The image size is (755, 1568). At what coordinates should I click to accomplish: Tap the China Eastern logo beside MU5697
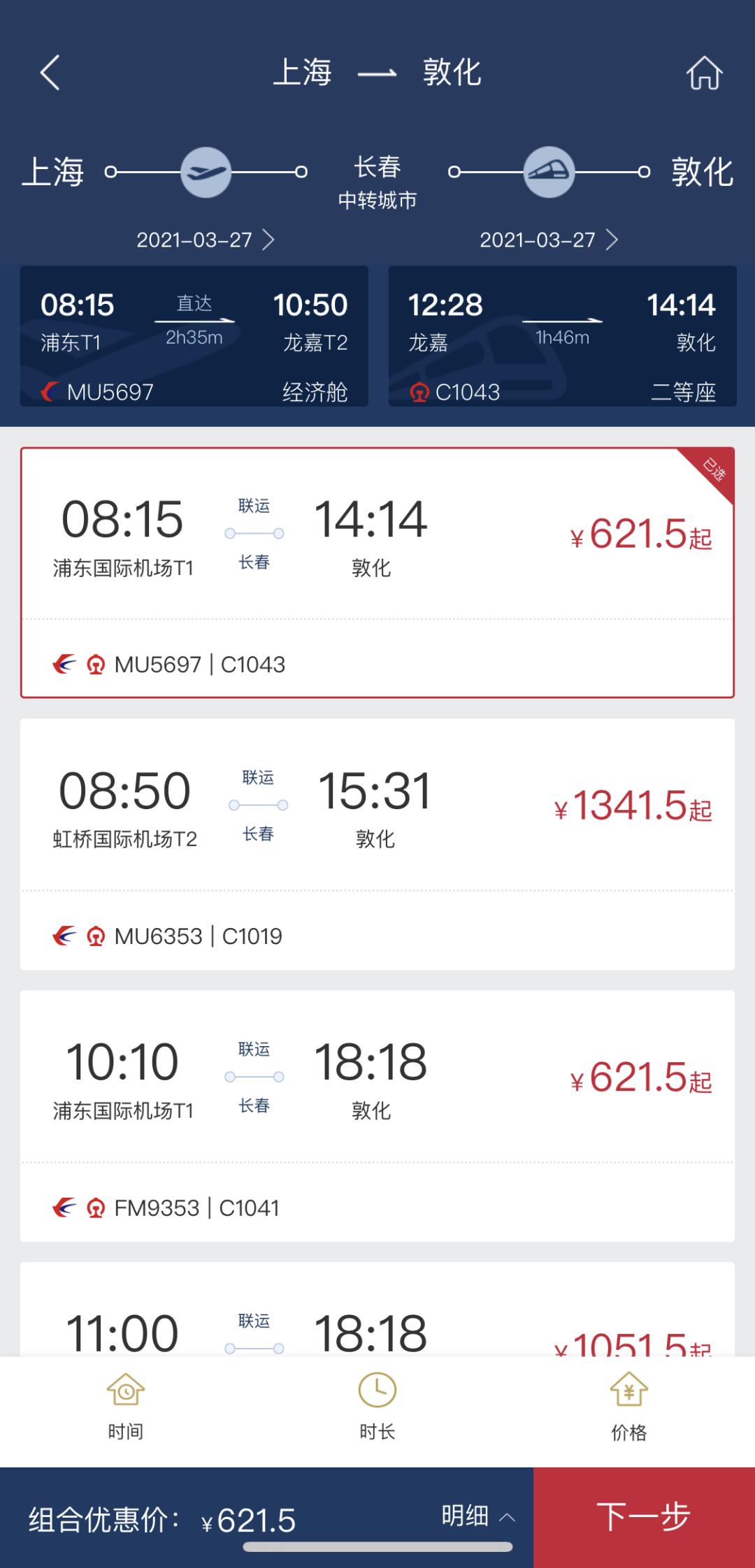(49, 392)
